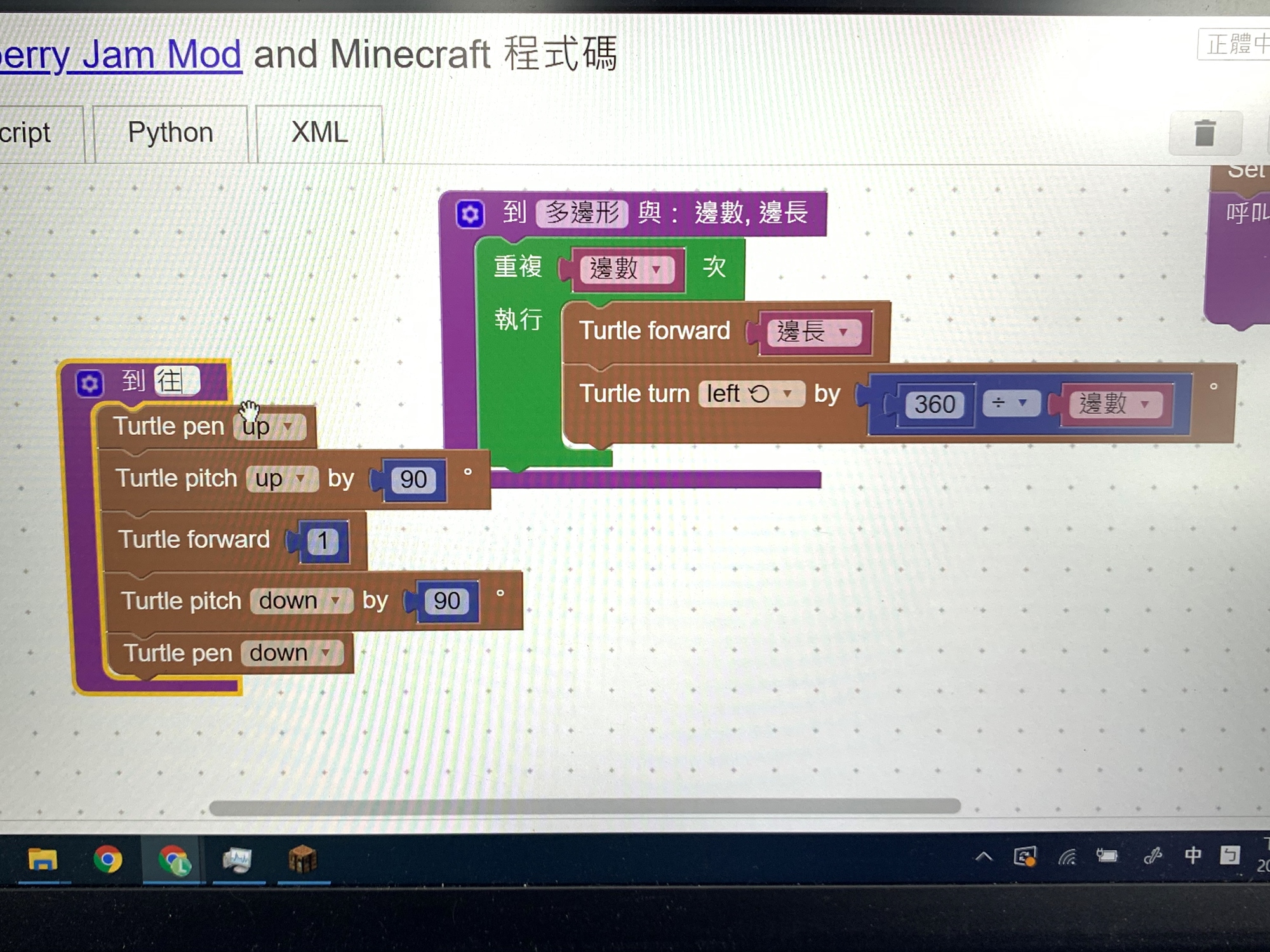Click the Chrome icon in the taskbar
The width and height of the screenshot is (1270, 952).
108,860
